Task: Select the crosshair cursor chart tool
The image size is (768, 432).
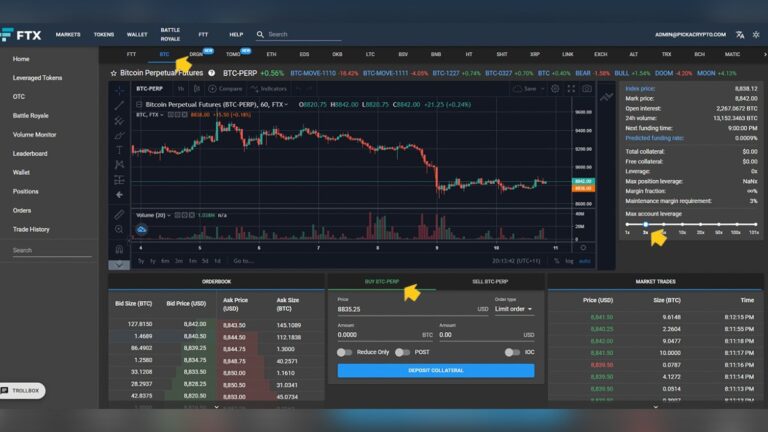Action: [119, 90]
